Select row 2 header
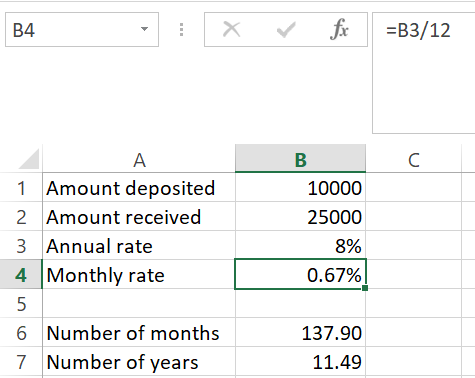 [x=21, y=216]
